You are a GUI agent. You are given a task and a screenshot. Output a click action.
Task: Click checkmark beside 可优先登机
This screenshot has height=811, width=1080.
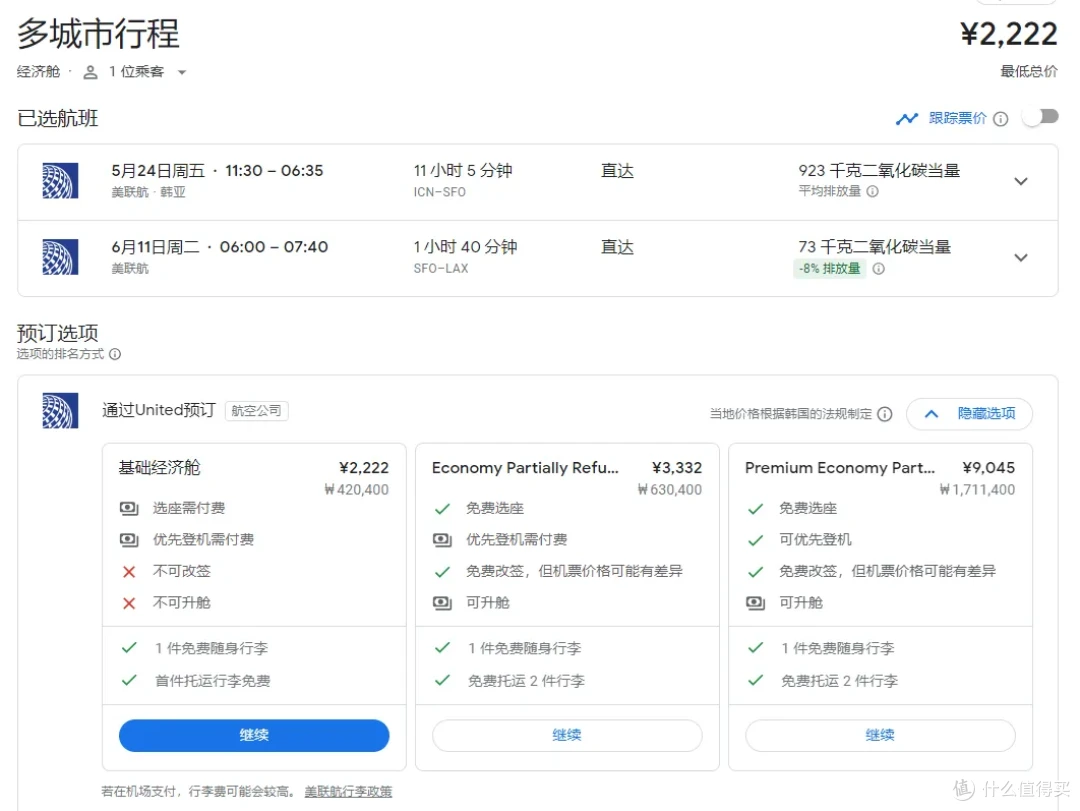pyautogui.click(x=756, y=540)
